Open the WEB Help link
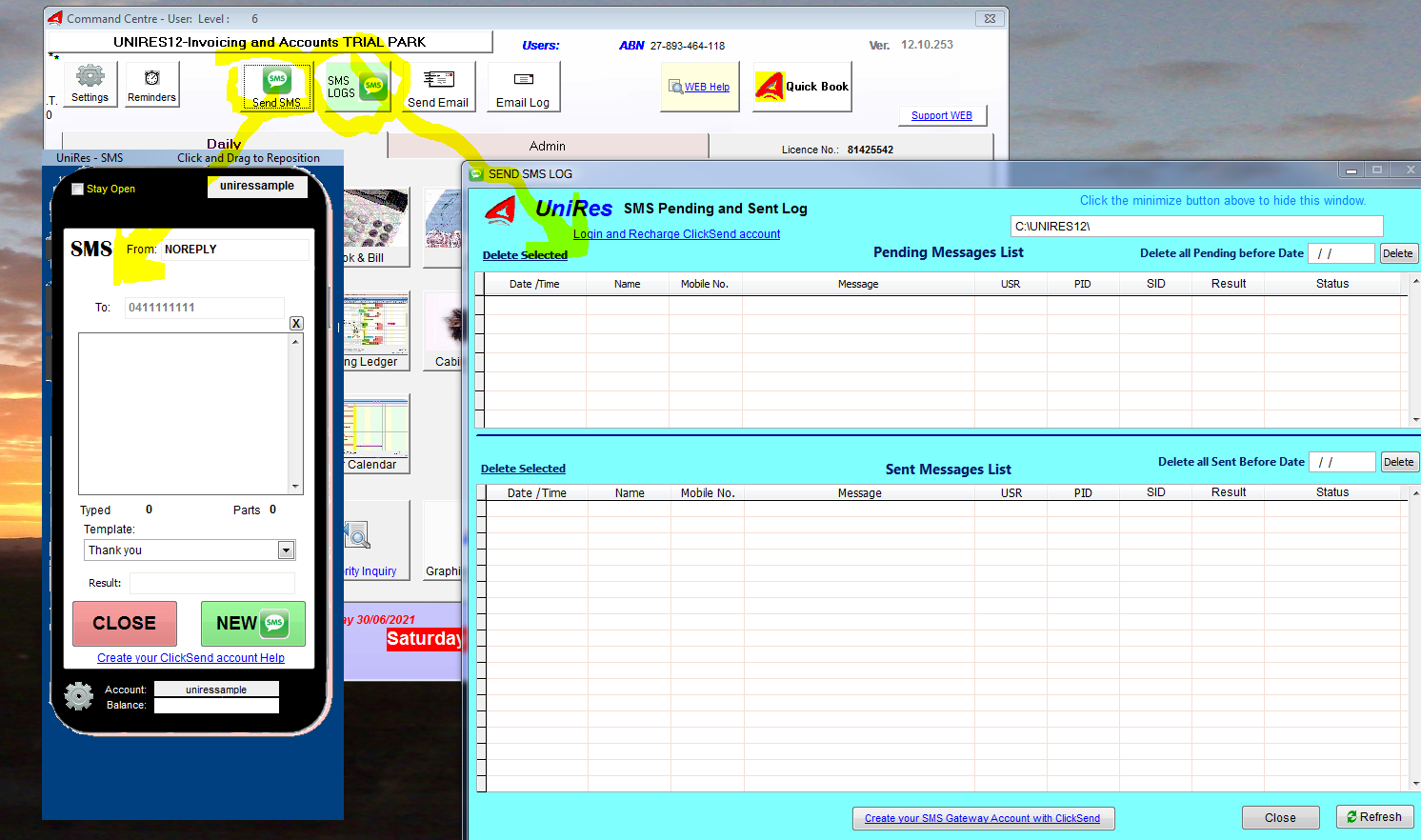 pos(707,87)
